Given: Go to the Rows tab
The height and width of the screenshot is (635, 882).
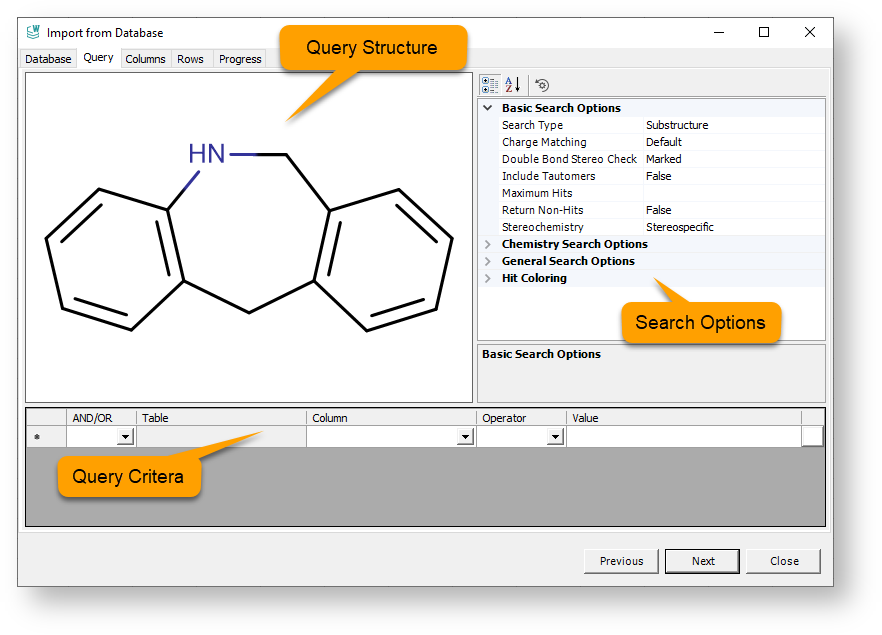Looking at the screenshot, I should [x=190, y=59].
